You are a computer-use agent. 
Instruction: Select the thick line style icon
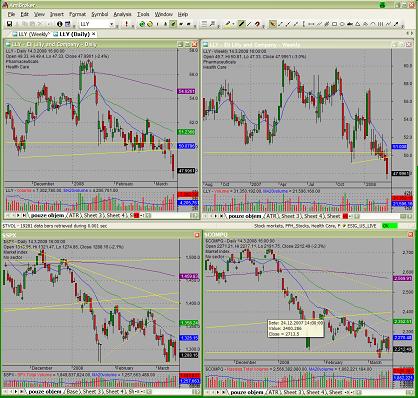[241, 24]
